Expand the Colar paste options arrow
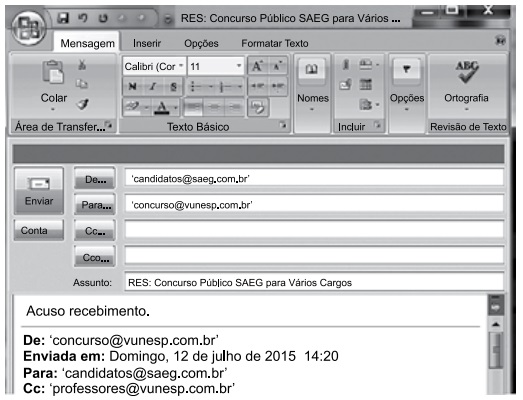This screenshot has height=400, width=523. click(x=53, y=109)
